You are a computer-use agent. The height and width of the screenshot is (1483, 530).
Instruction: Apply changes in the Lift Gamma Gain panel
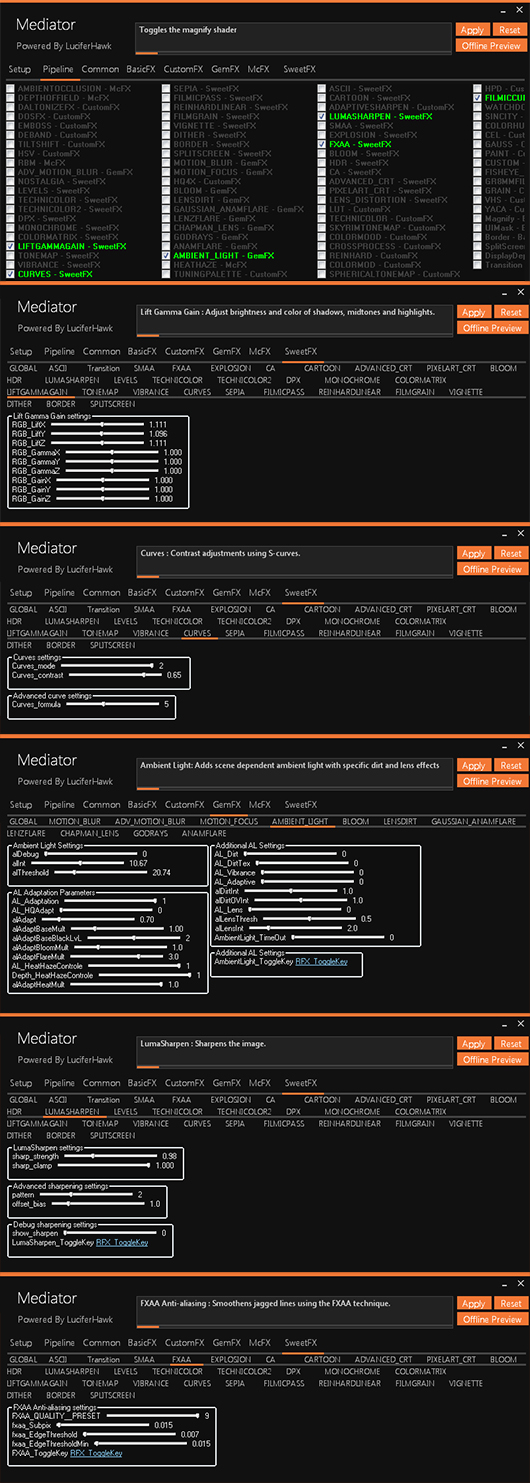coord(473,312)
